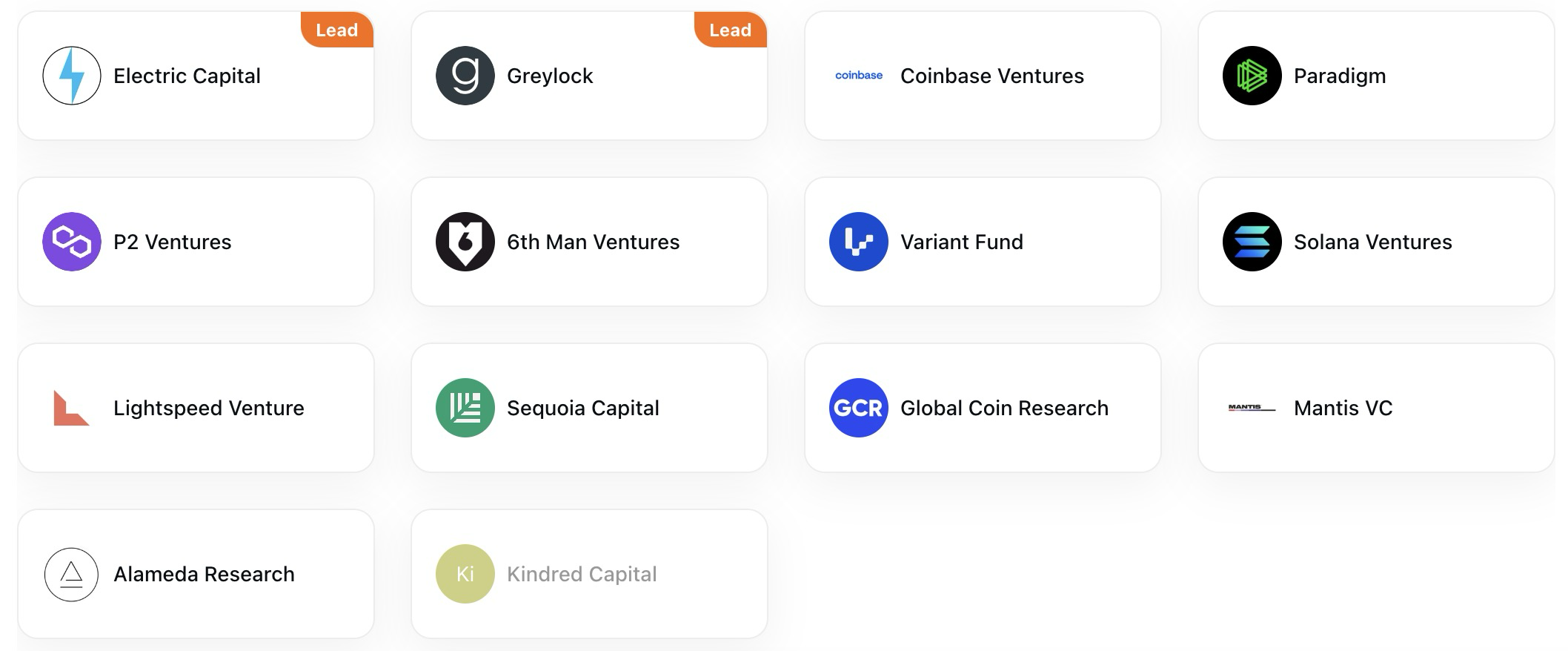Screen dimensions: 1568x651
Task: Click the Solana Ventures logo icon
Action: click(x=1252, y=242)
